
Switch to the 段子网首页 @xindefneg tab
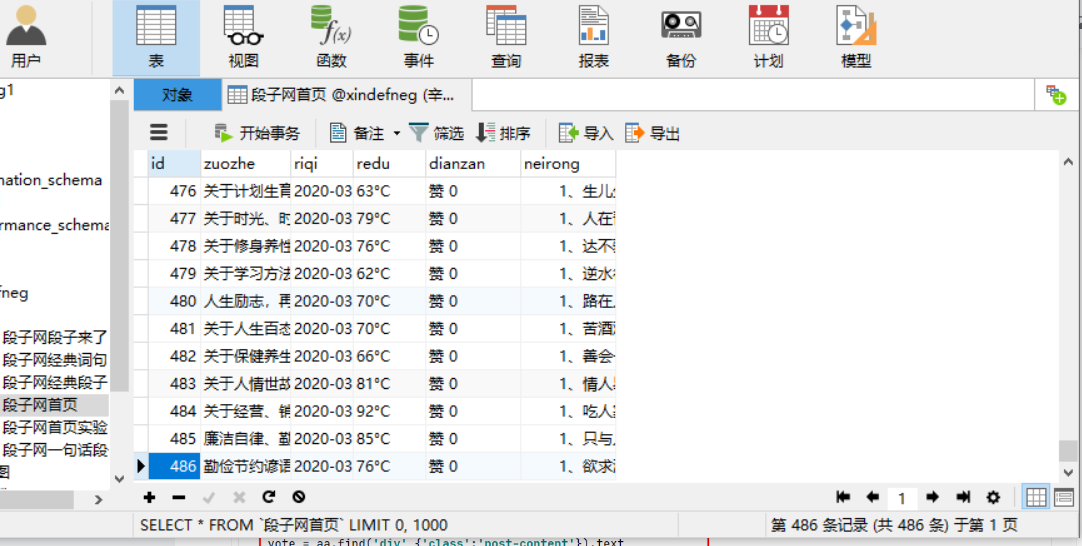point(347,95)
